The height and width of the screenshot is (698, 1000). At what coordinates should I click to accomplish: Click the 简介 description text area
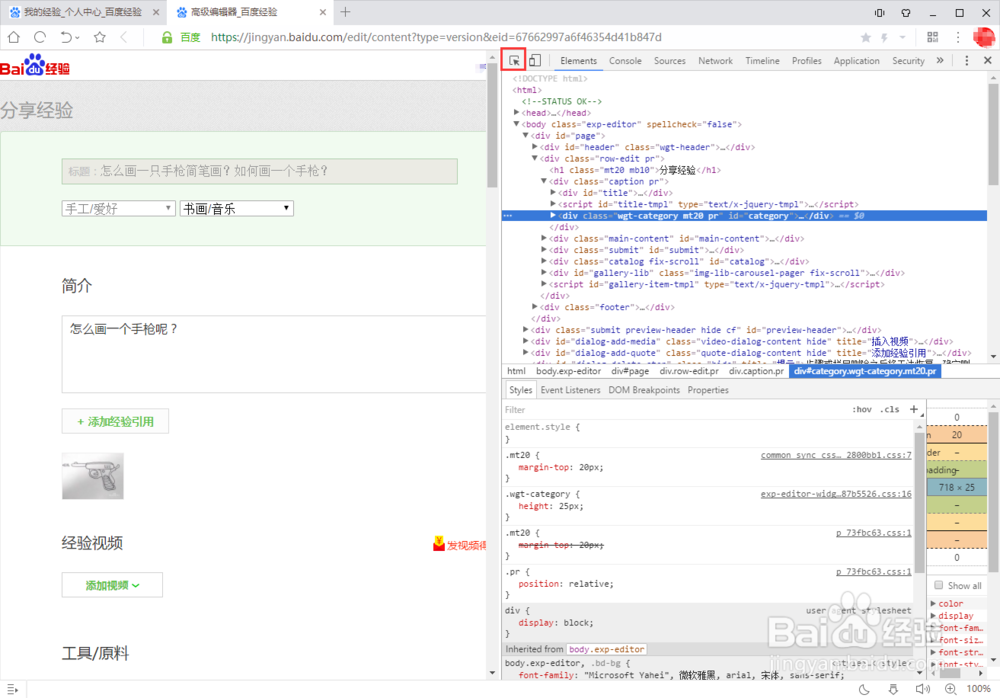point(274,354)
